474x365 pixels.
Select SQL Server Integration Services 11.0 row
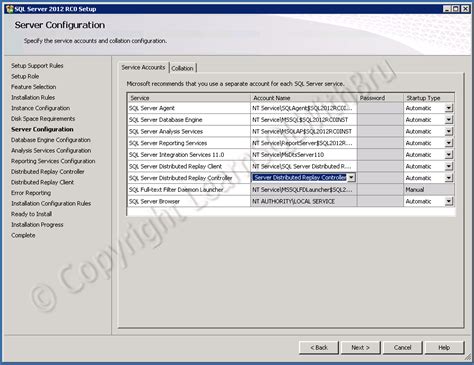(189, 155)
